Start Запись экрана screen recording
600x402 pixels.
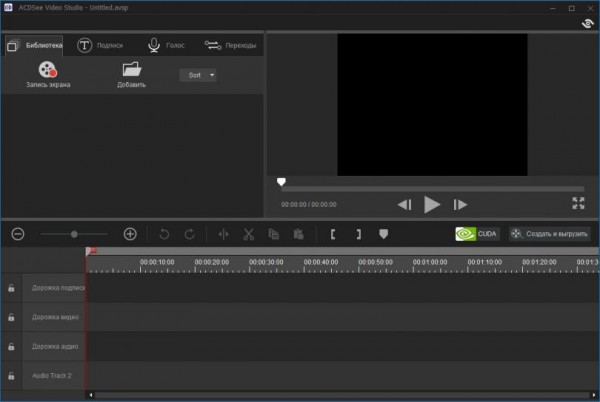click(48, 75)
